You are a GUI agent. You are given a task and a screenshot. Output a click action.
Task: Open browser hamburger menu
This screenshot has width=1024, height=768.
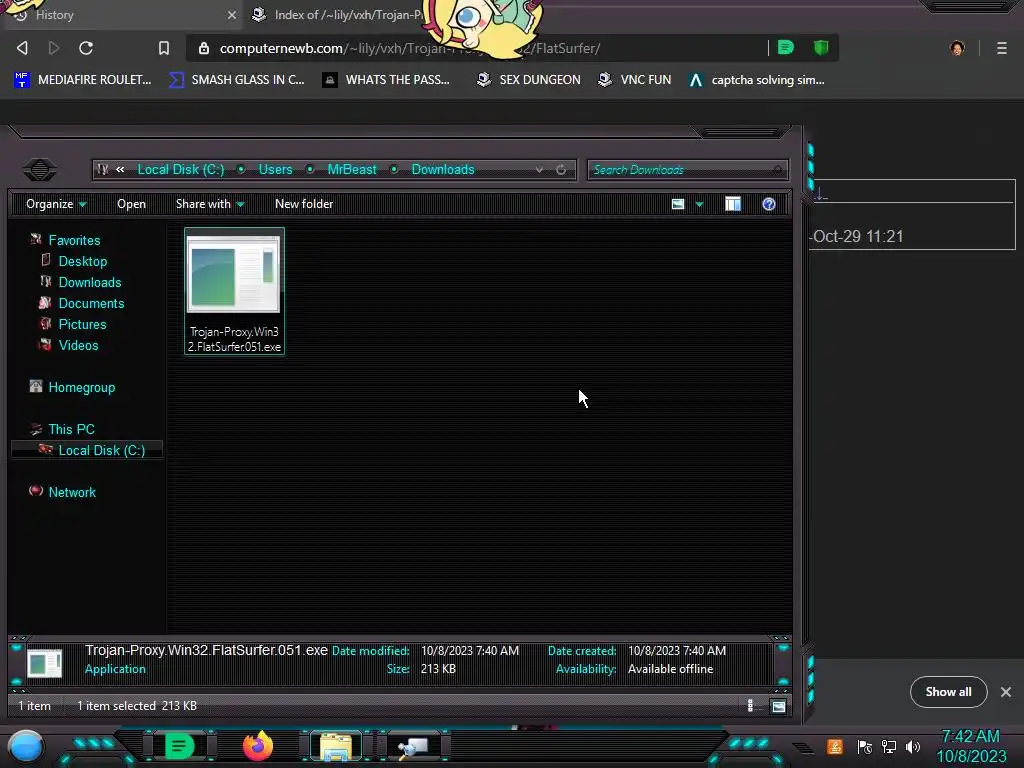(1002, 48)
